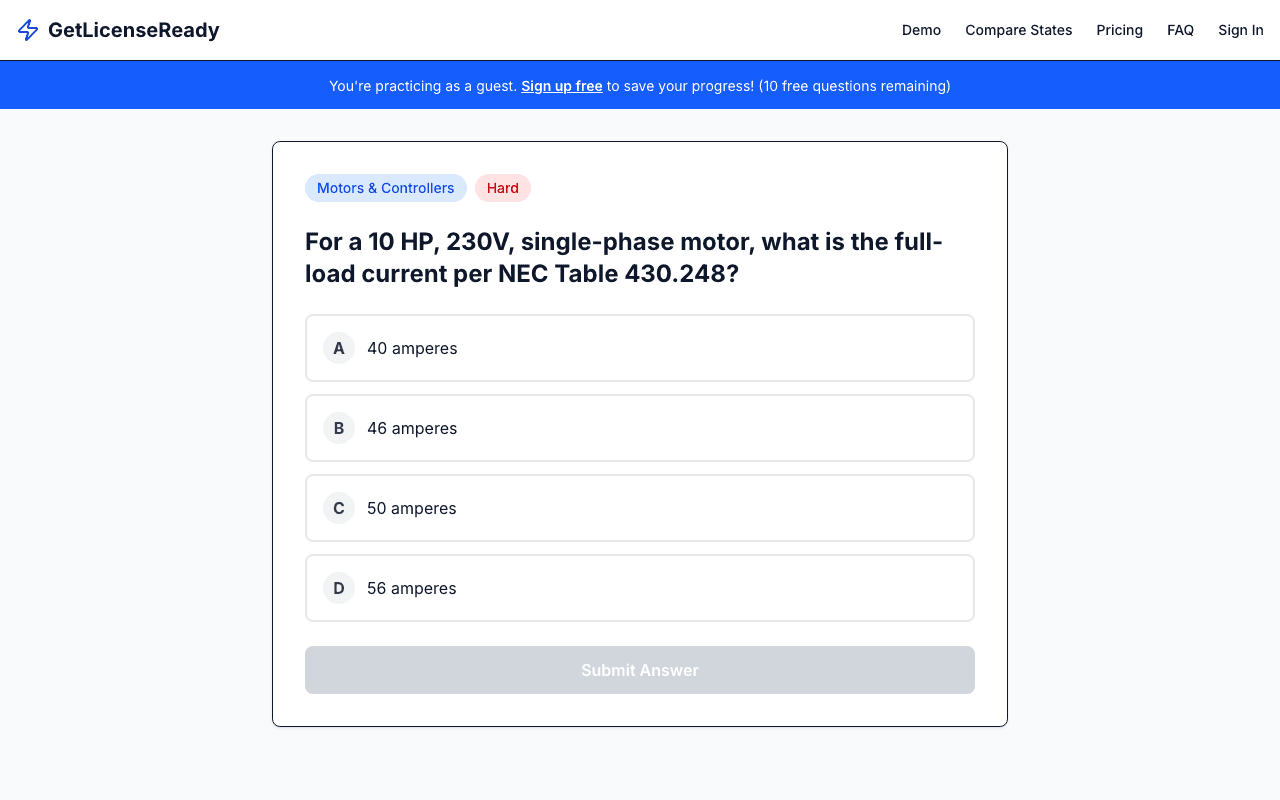
Task: Open the FAQ page
Action: 1180,30
